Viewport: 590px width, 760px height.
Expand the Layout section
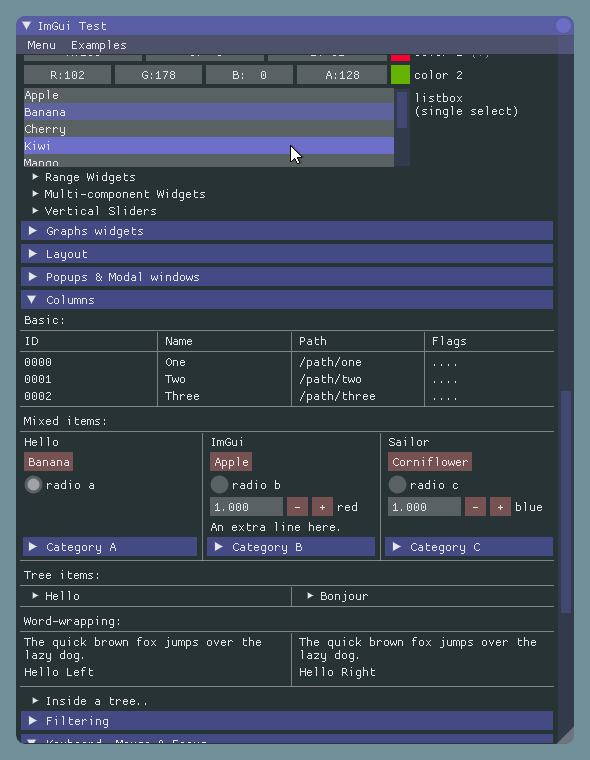(287, 254)
